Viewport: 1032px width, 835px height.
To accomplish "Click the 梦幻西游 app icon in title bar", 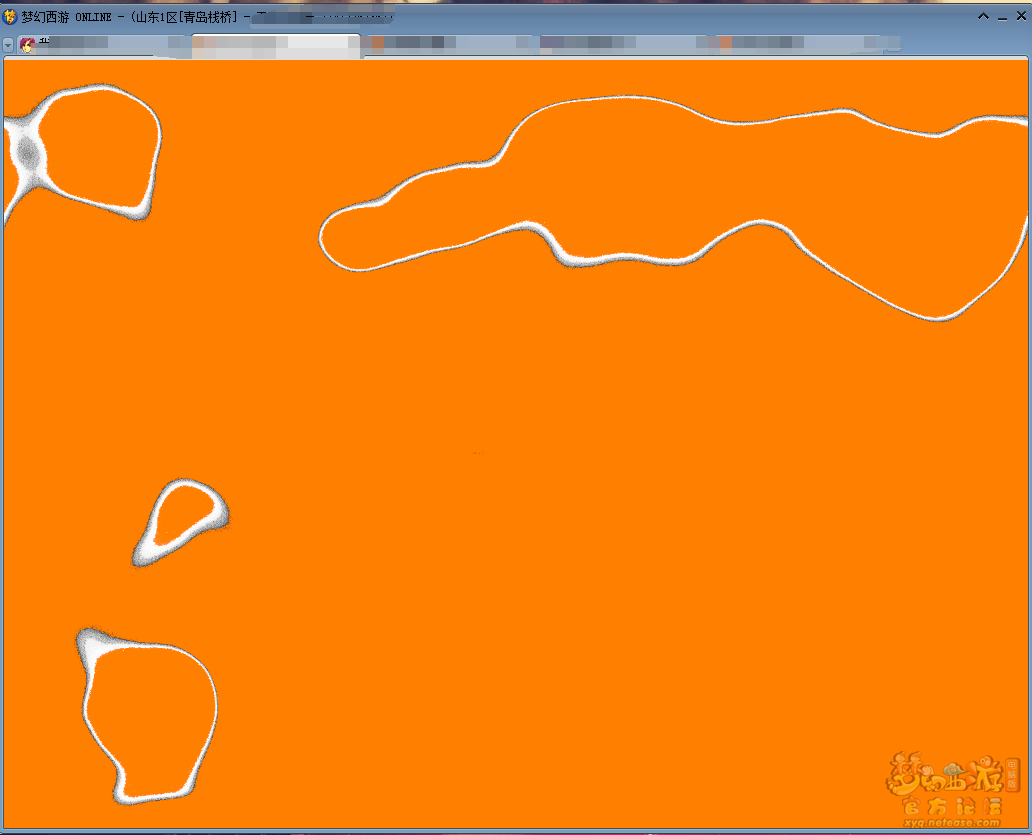I will 10,17.
